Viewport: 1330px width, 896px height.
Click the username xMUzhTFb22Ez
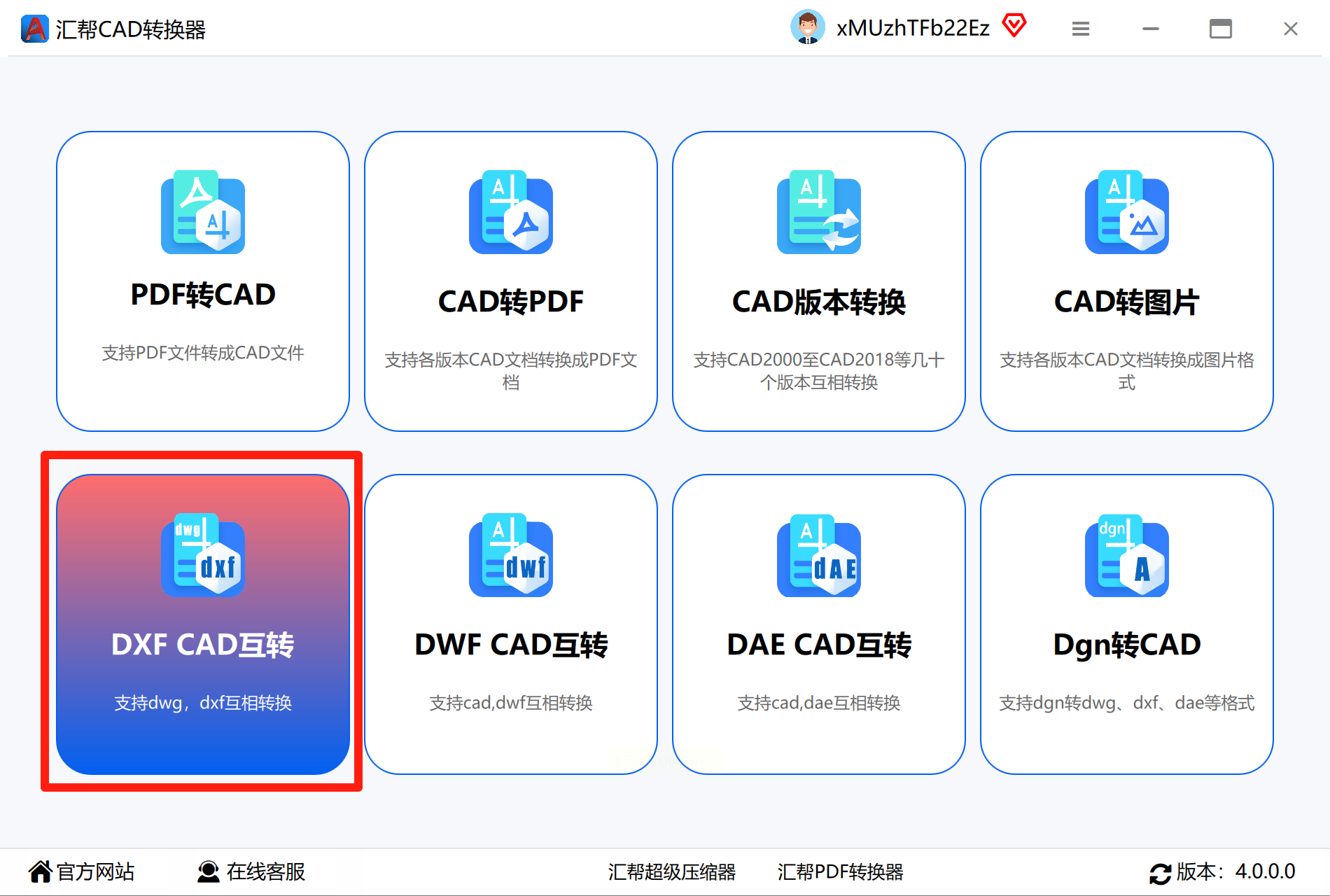[913, 28]
